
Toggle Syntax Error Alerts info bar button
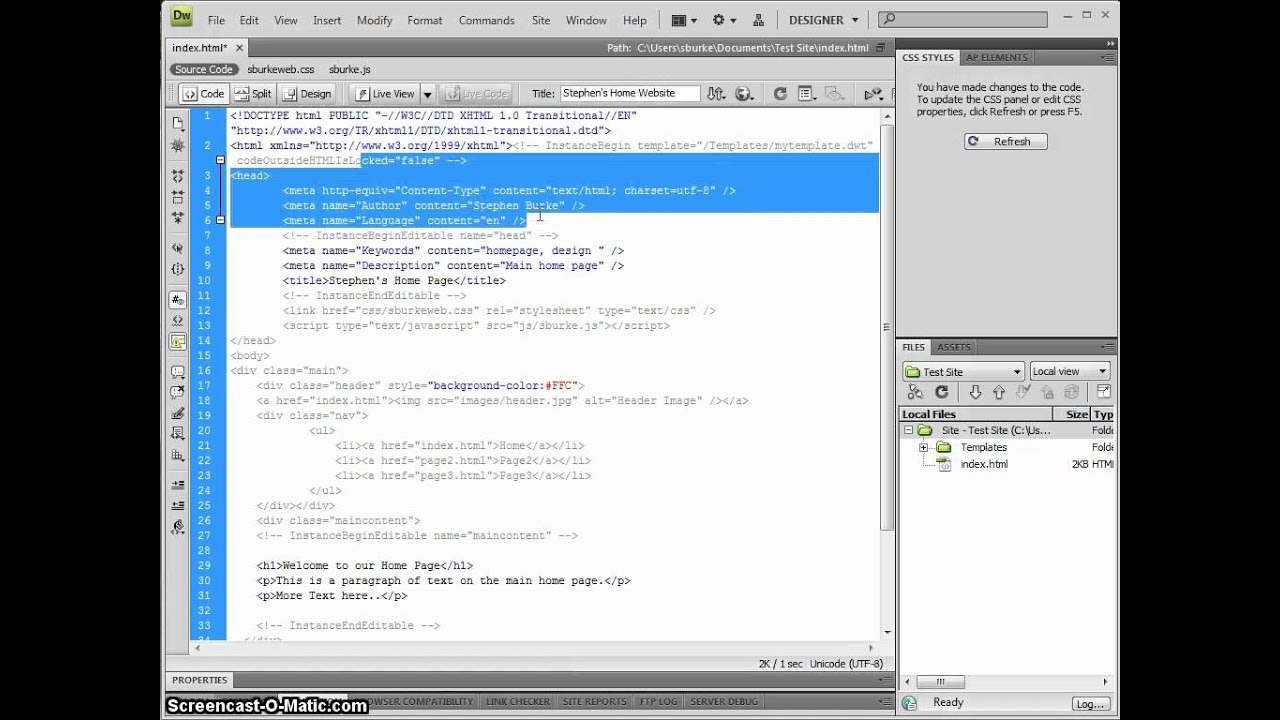coord(178,341)
